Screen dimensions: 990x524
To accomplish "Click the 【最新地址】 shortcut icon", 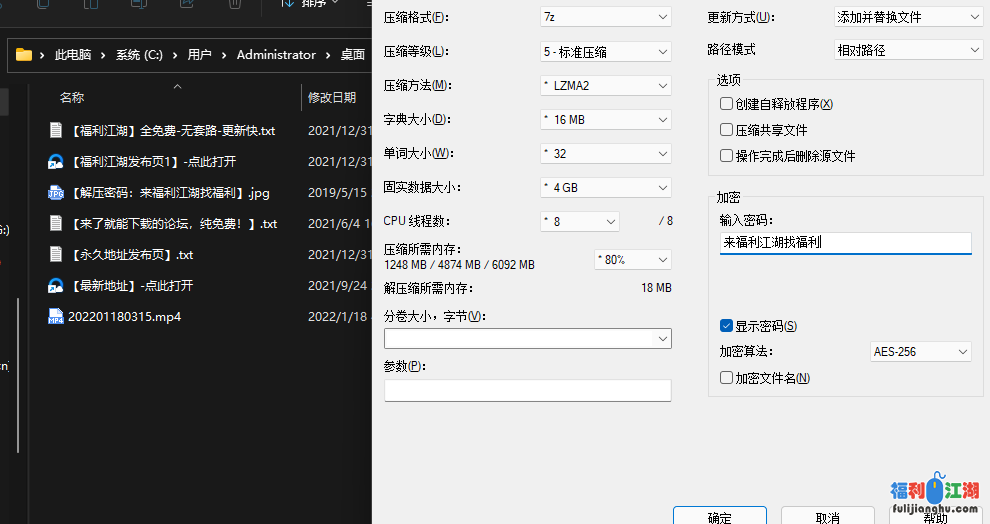I will click(56, 286).
